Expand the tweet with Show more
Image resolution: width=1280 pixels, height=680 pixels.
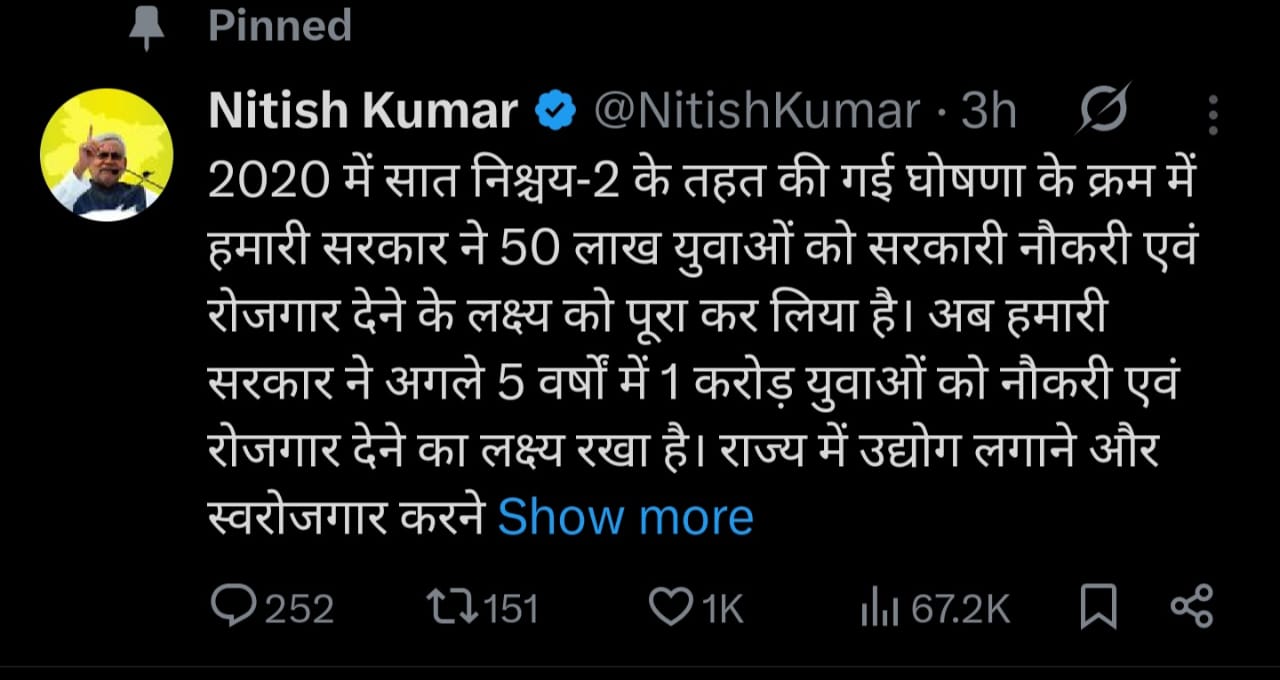[x=626, y=516]
